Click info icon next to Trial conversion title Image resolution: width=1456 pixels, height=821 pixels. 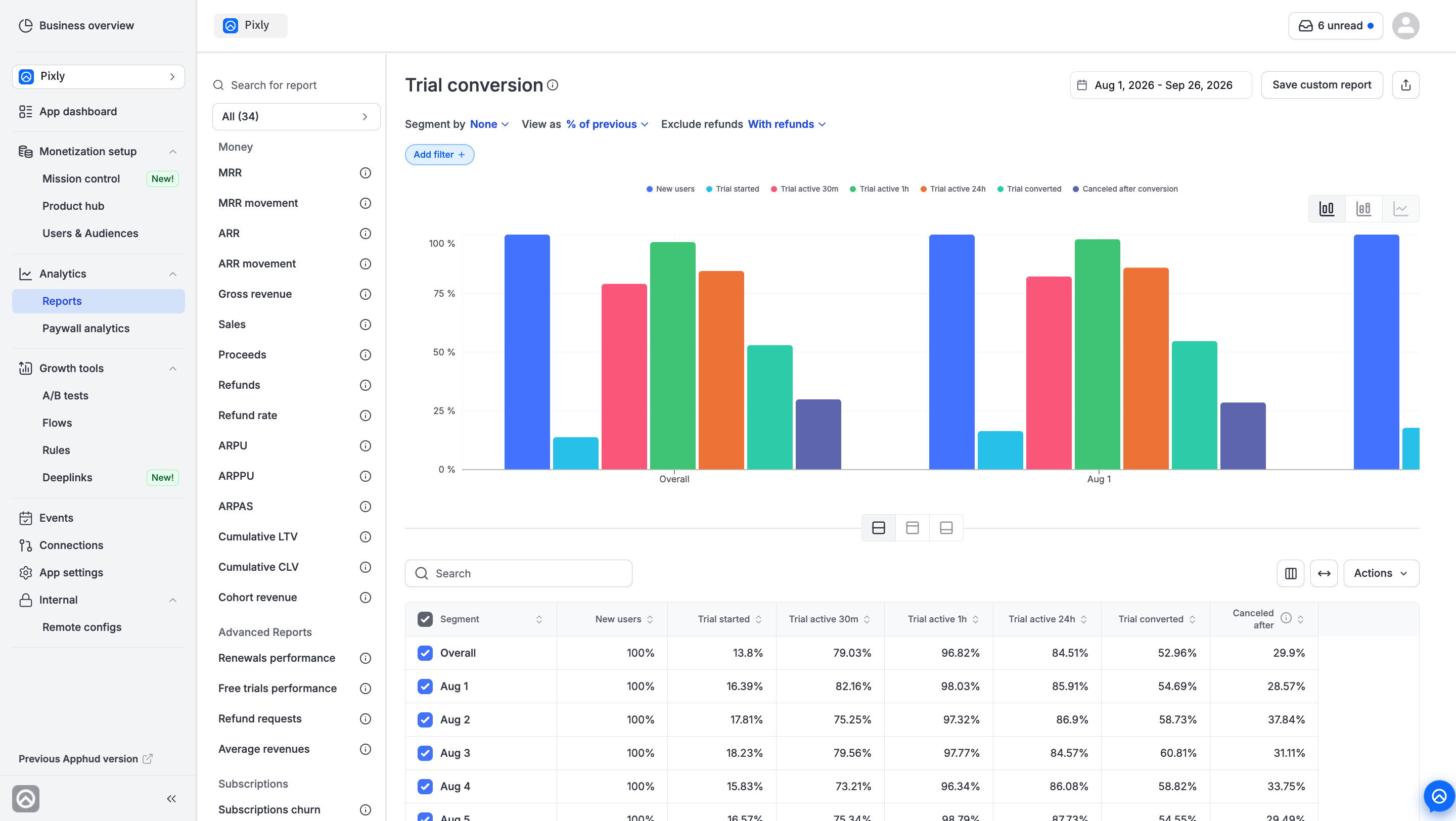[553, 85]
